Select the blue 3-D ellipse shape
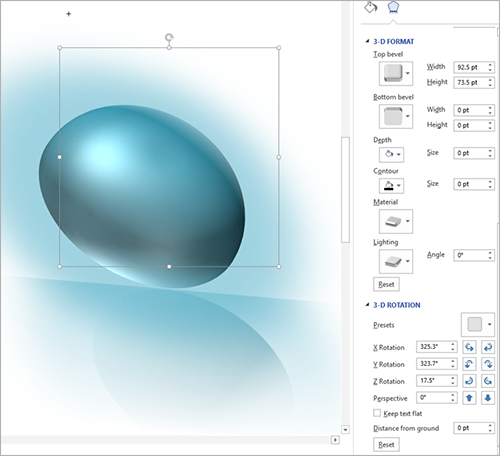This screenshot has height=456, width=500. pos(142,197)
